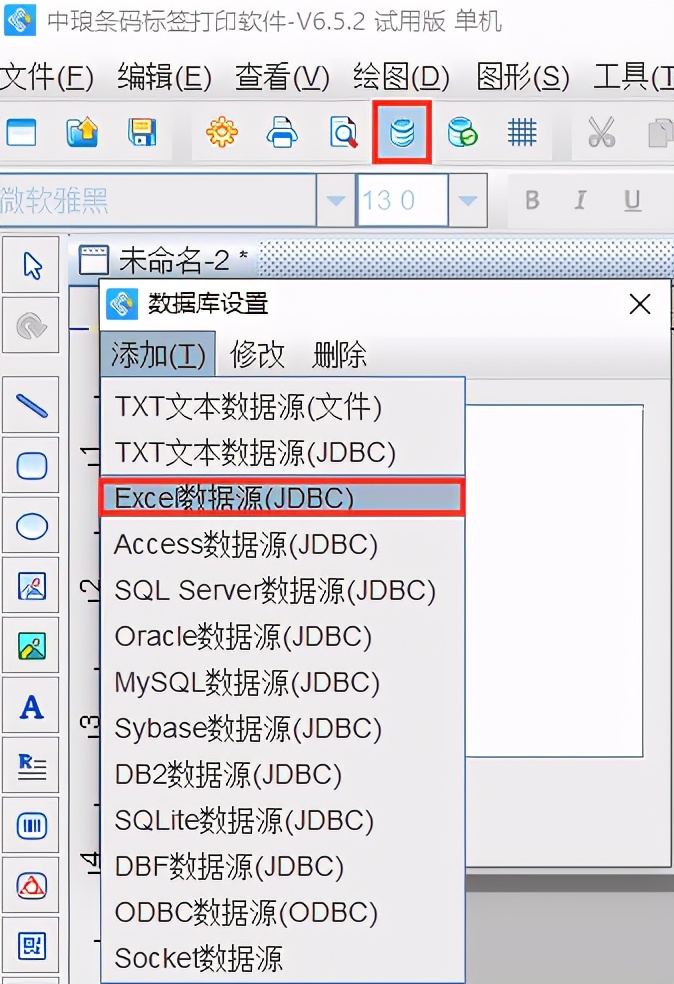Toggle the grid display icon
The width and height of the screenshot is (674, 984).
522,132
